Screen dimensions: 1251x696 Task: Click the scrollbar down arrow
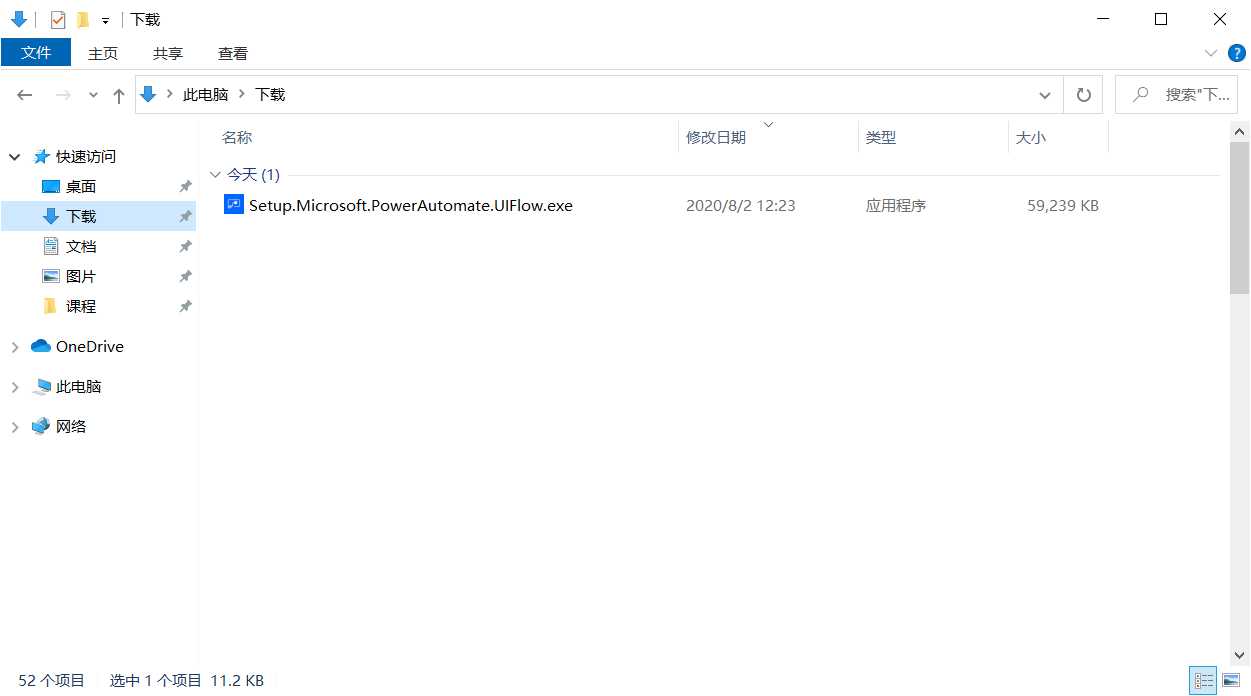(x=1240, y=656)
